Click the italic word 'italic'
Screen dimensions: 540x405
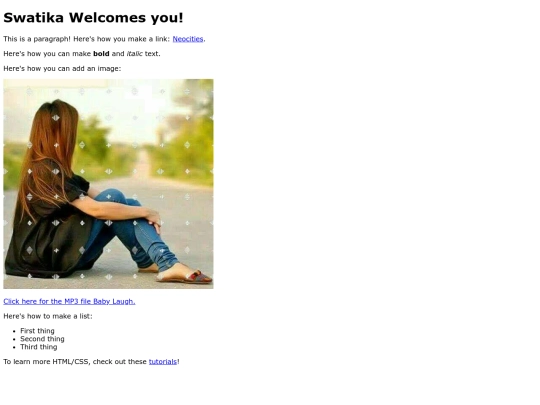tap(135, 54)
